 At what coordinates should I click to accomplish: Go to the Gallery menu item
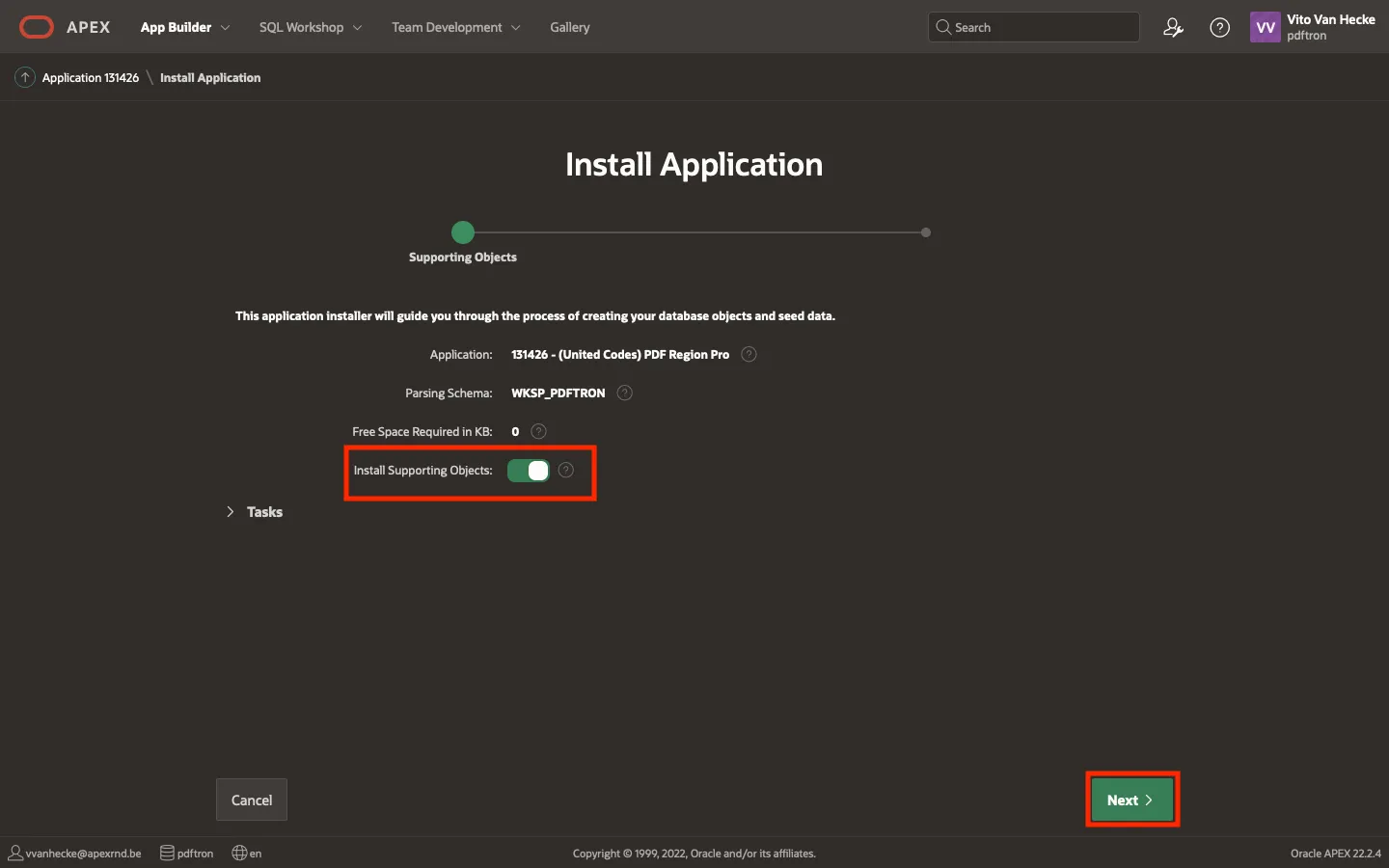pyautogui.click(x=569, y=28)
